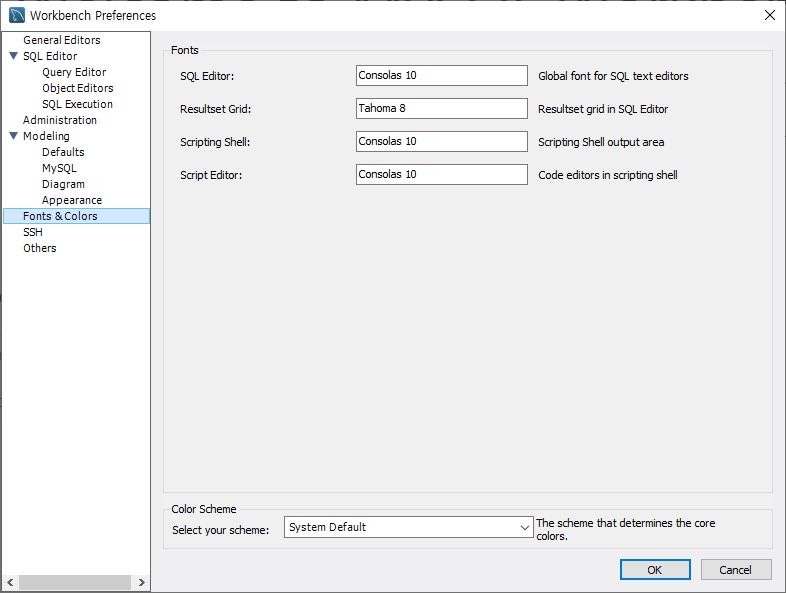Click the 'SQL Editor:' field label
This screenshot has height=593, width=786.
pyautogui.click(x=207, y=76)
